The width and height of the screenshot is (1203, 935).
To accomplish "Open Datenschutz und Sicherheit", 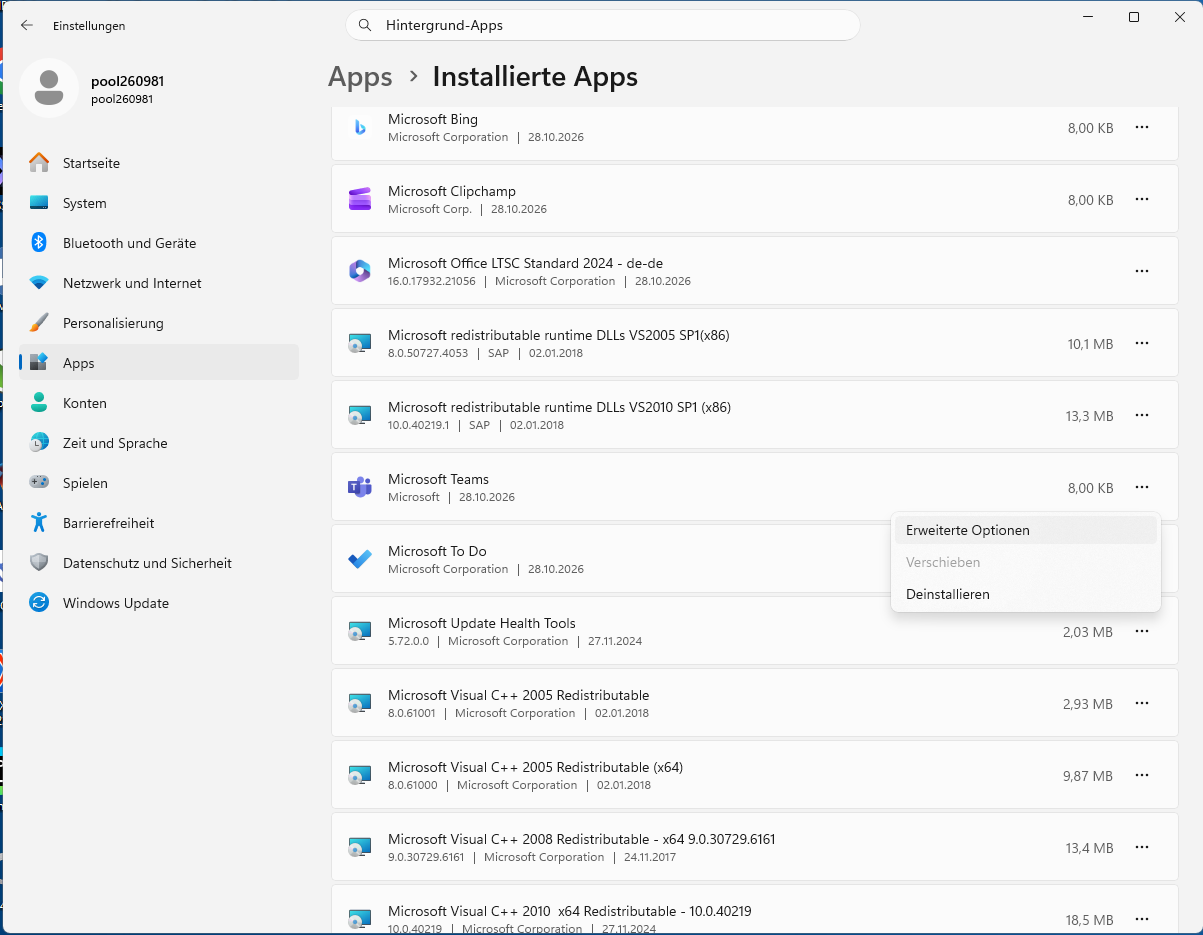I will coord(159,563).
